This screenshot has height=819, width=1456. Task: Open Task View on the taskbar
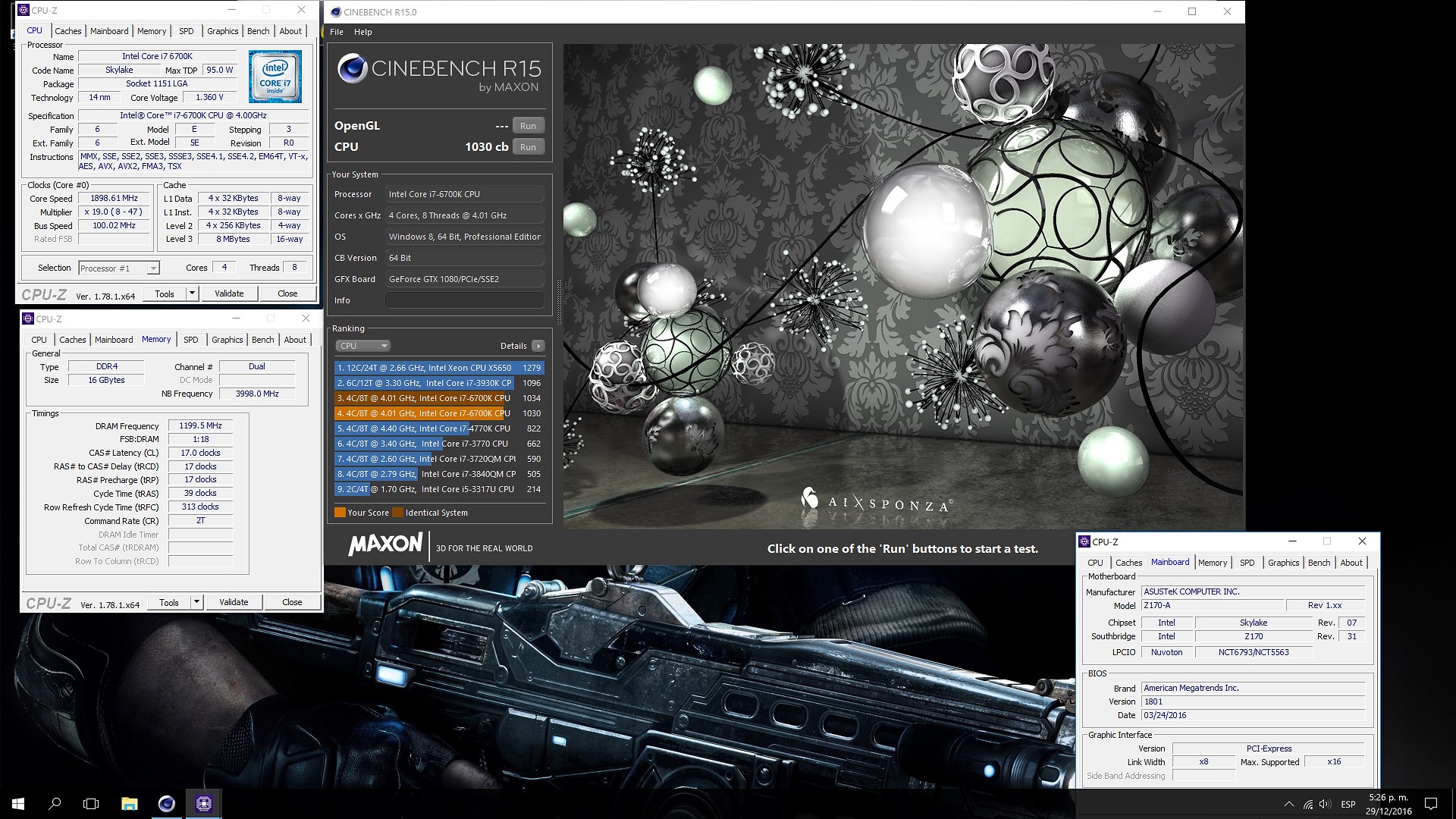tap(91, 804)
